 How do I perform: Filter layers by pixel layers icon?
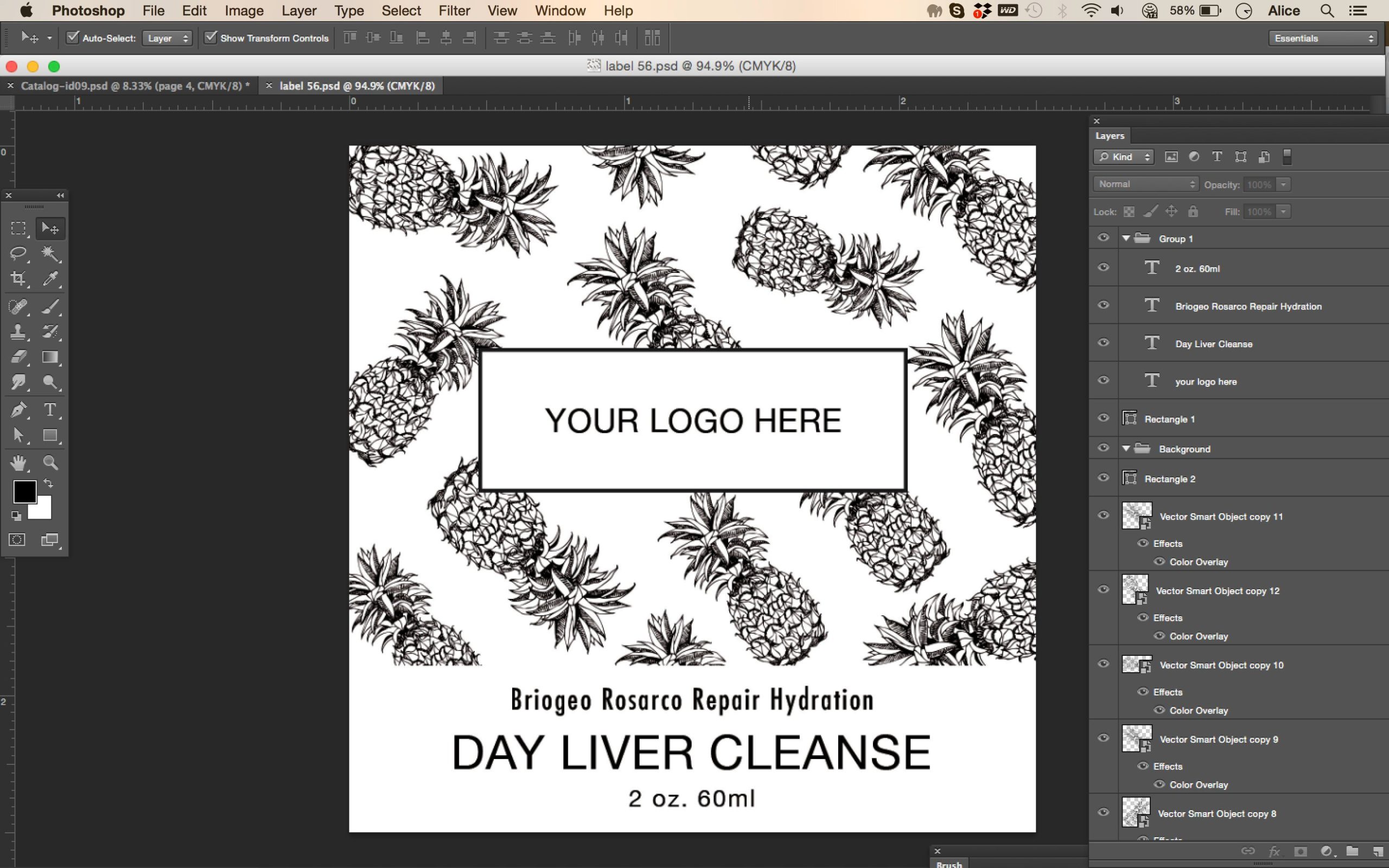coord(1171,157)
